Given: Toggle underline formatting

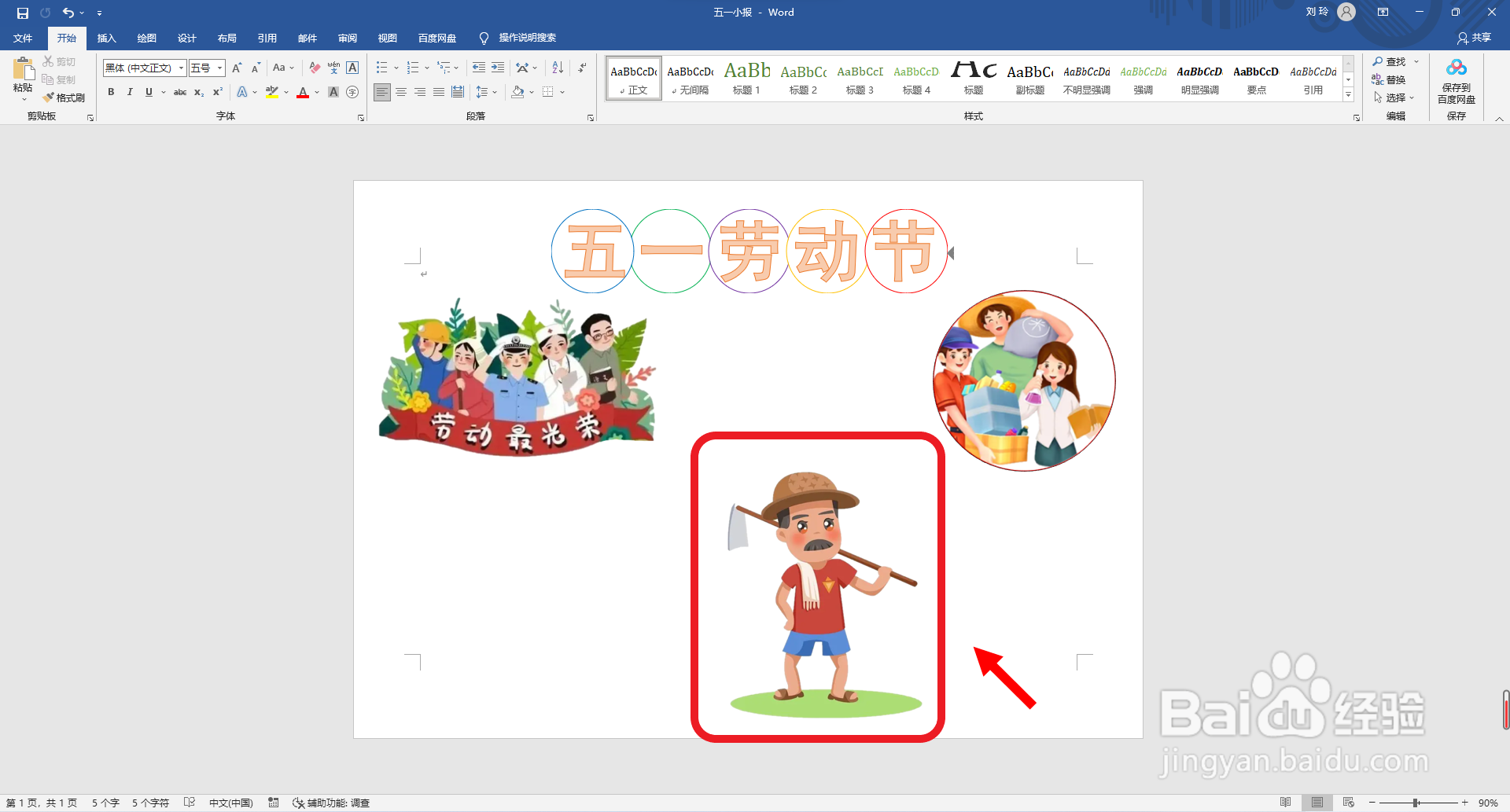Looking at the screenshot, I should click(x=148, y=92).
